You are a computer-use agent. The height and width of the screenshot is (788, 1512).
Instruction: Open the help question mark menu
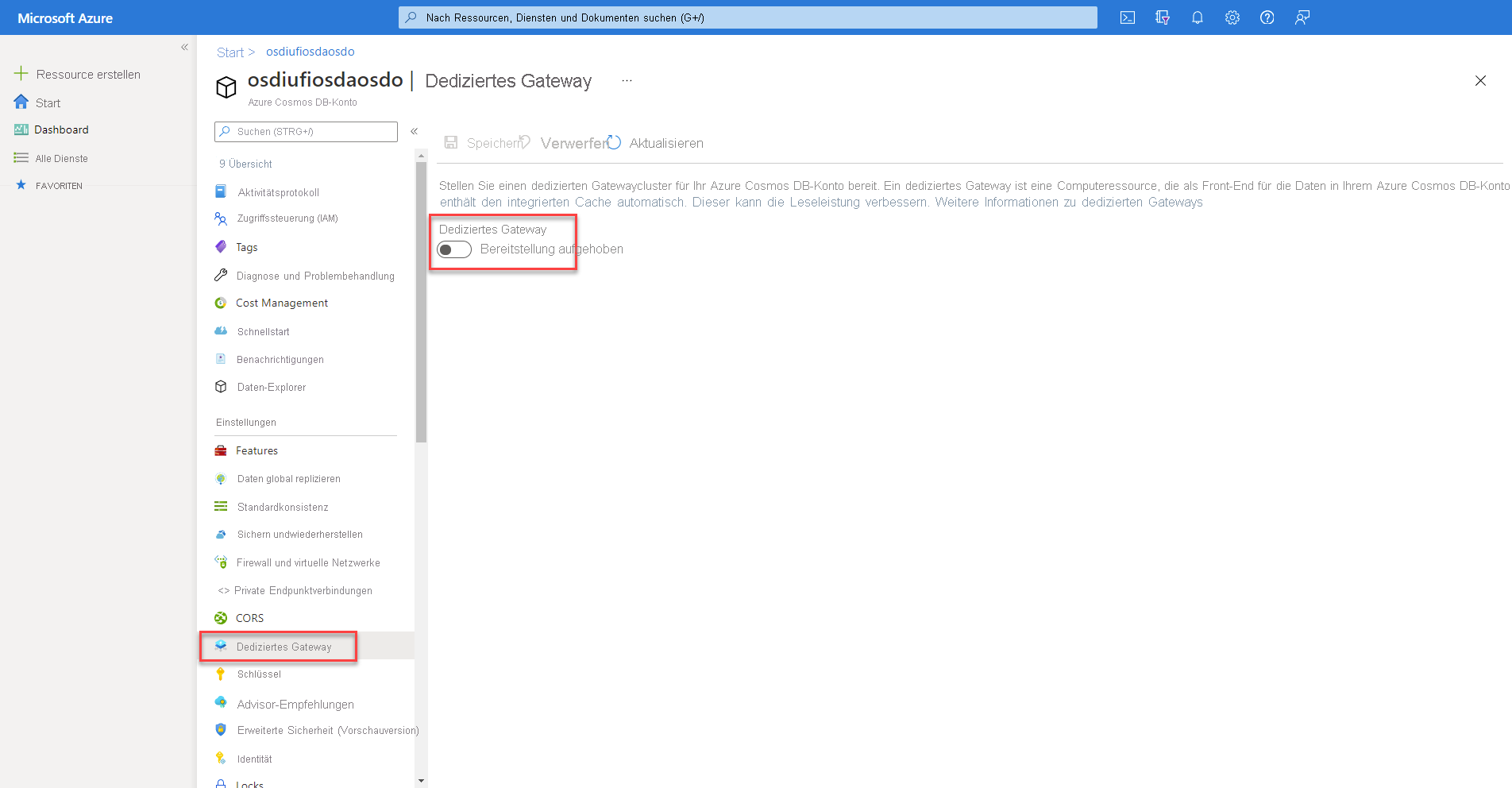(1267, 17)
